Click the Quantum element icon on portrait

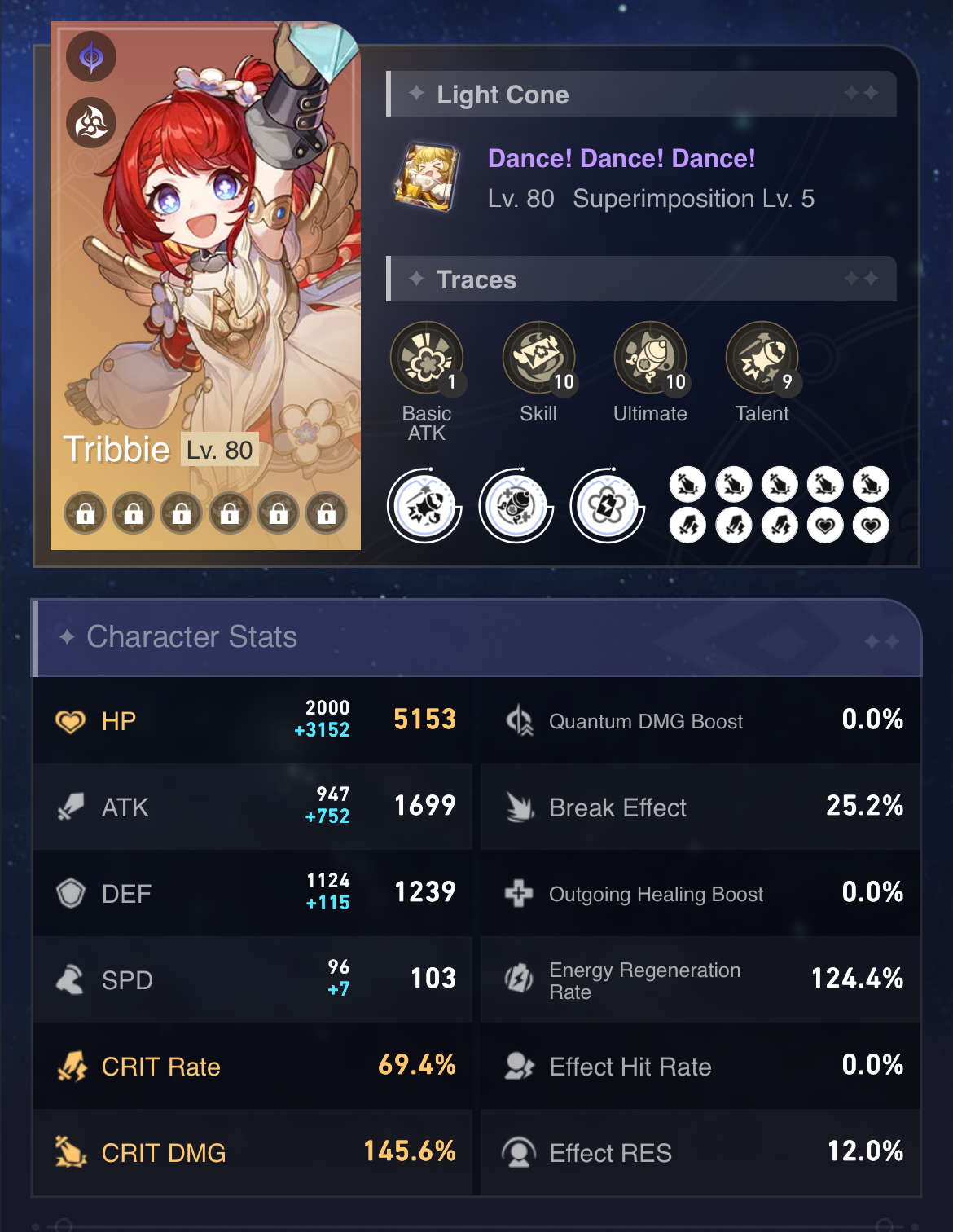click(91, 57)
